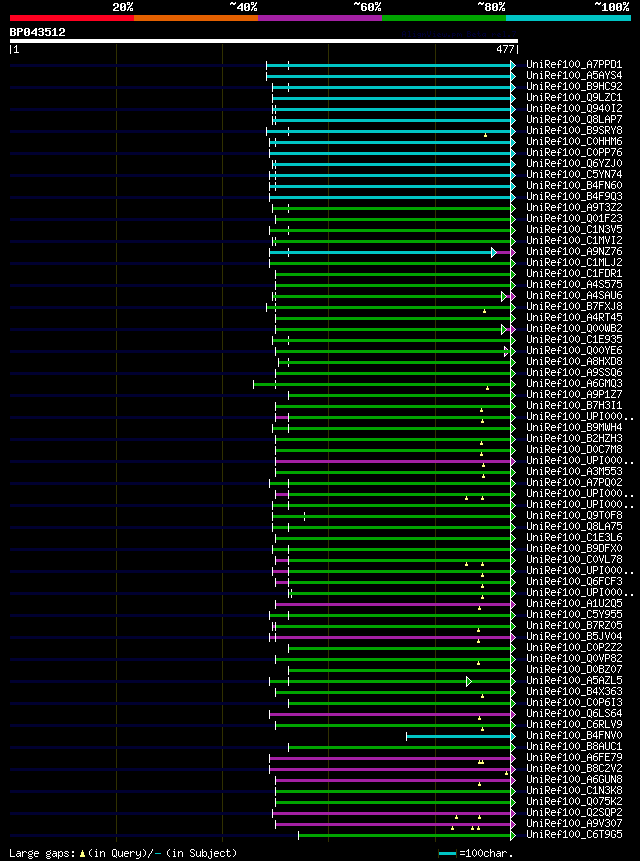Open hit UniRef100_Q9LZC1
The width and height of the screenshot is (640, 861).
click(x=574, y=98)
